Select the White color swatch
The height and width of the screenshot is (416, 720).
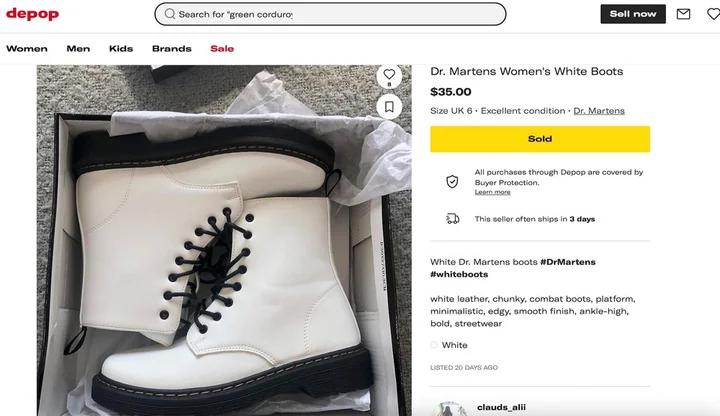(434, 345)
